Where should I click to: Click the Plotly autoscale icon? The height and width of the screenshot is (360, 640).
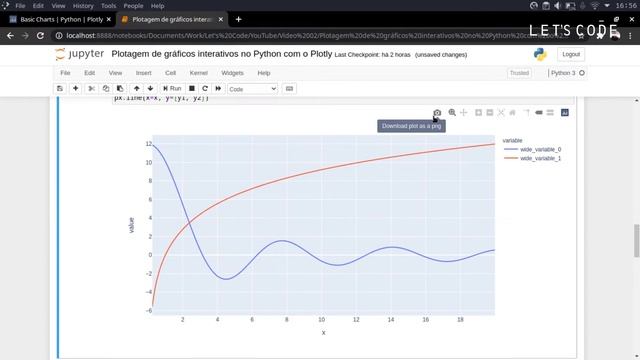501,113
